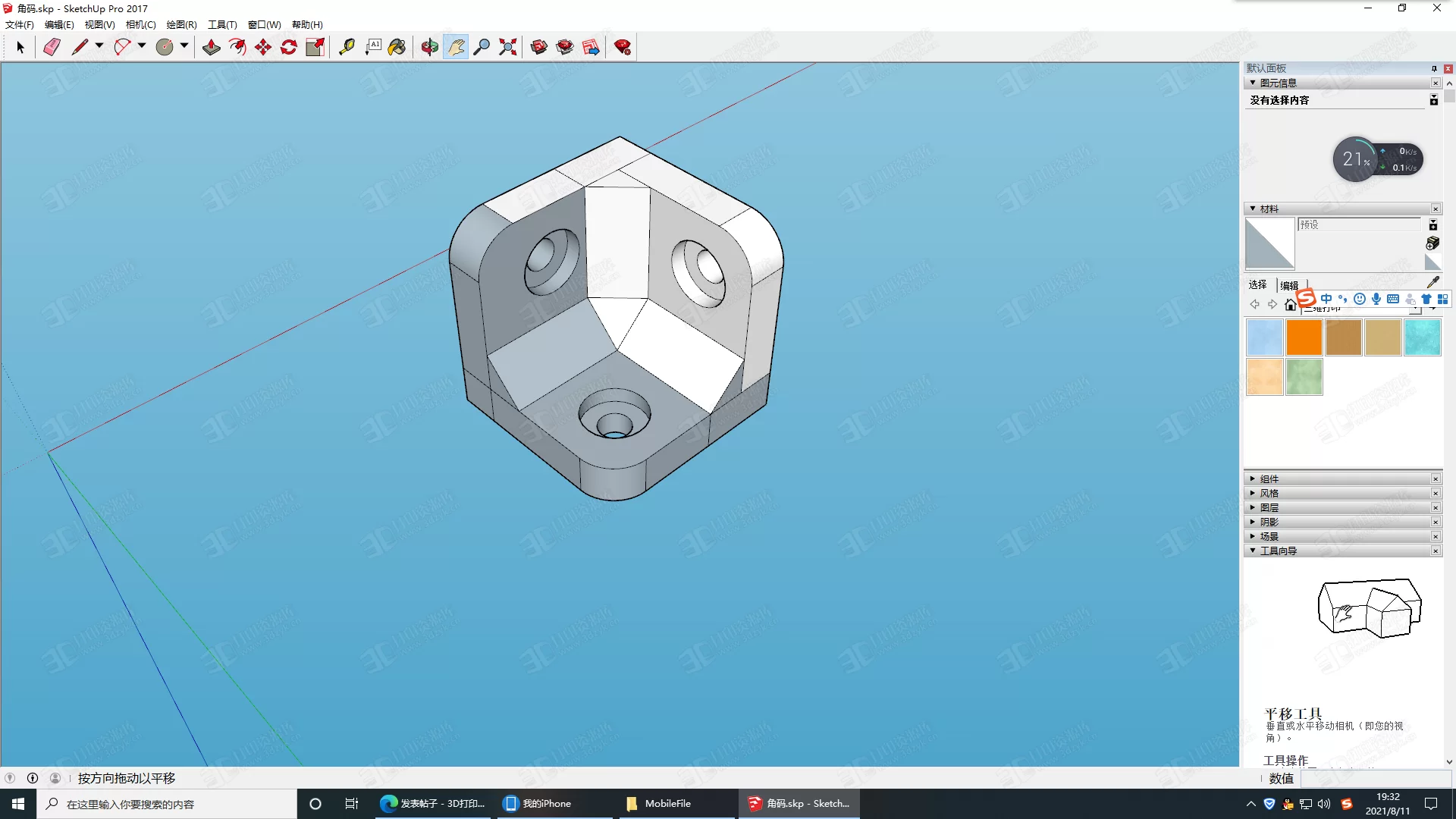Screen dimensions: 1456x819
Task: Open the Arc tool dropdown arrow
Action: [x=142, y=46]
